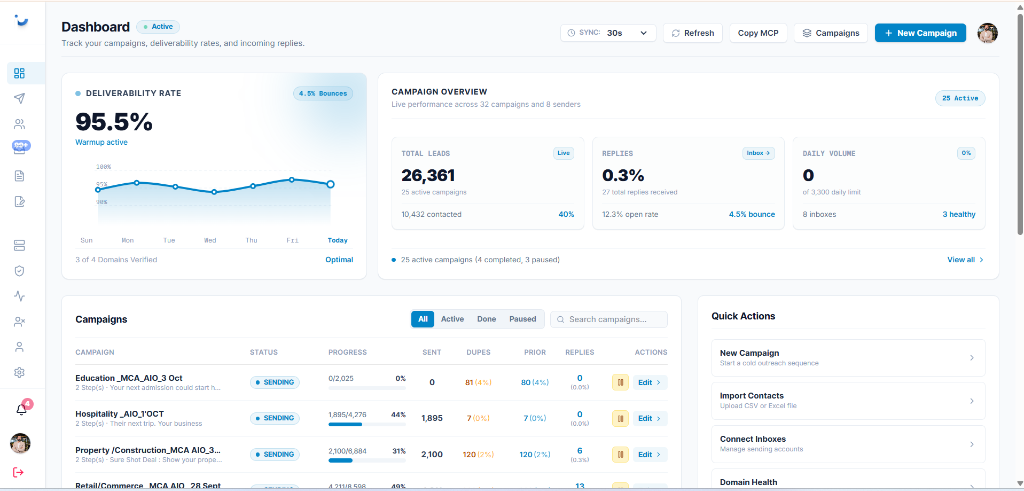Click the 25 Active badge
This screenshot has height=491, width=1024.
tap(960, 98)
